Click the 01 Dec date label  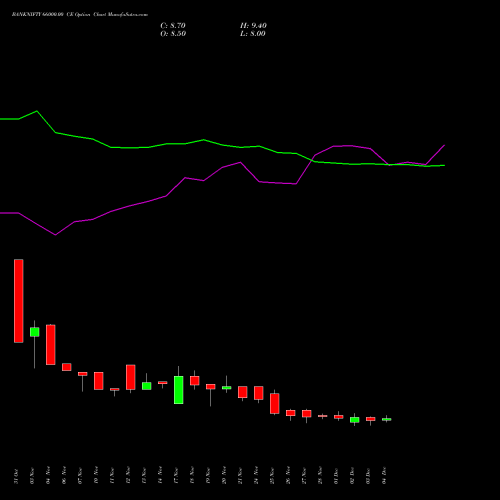click(336, 476)
